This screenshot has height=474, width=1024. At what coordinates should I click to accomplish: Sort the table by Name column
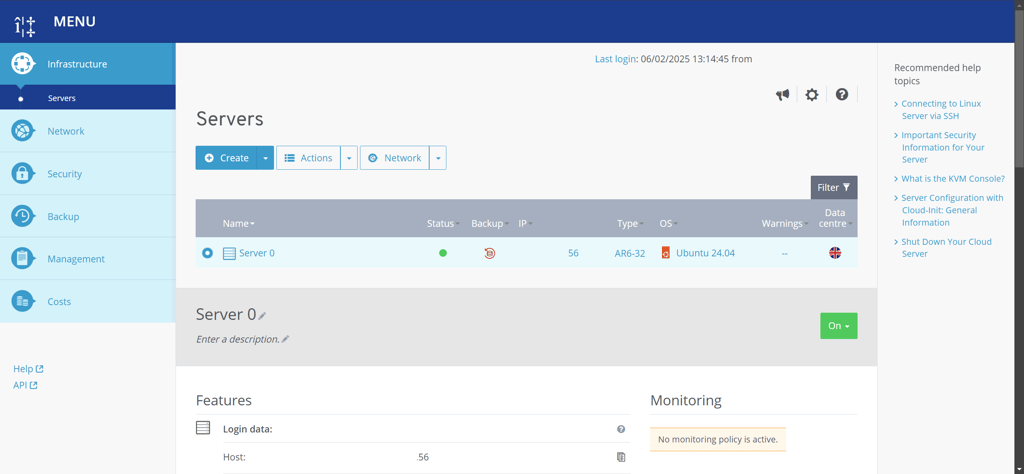coord(238,223)
